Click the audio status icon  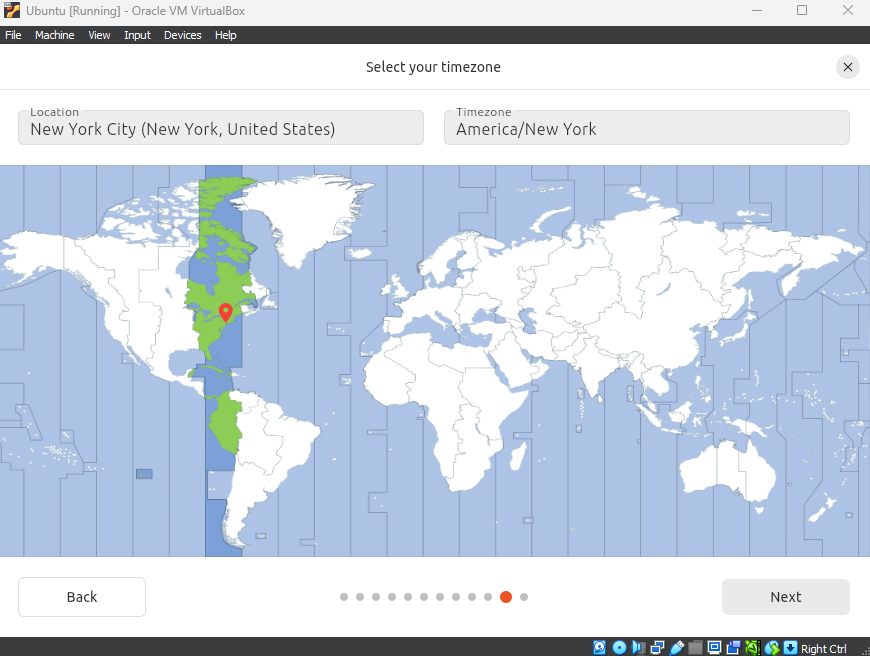[638, 648]
